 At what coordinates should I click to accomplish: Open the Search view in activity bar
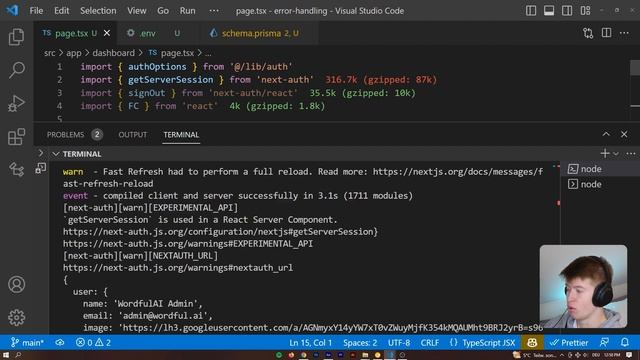(16, 70)
